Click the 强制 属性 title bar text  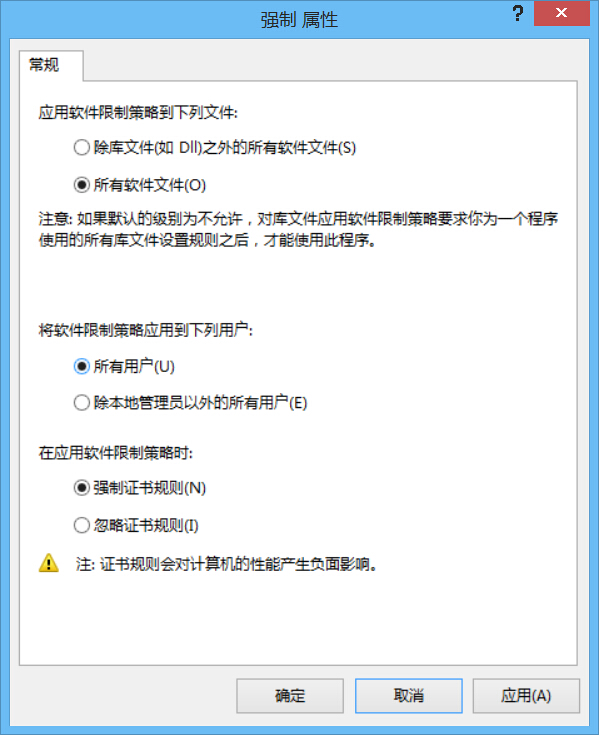click(x=299, y=20)
